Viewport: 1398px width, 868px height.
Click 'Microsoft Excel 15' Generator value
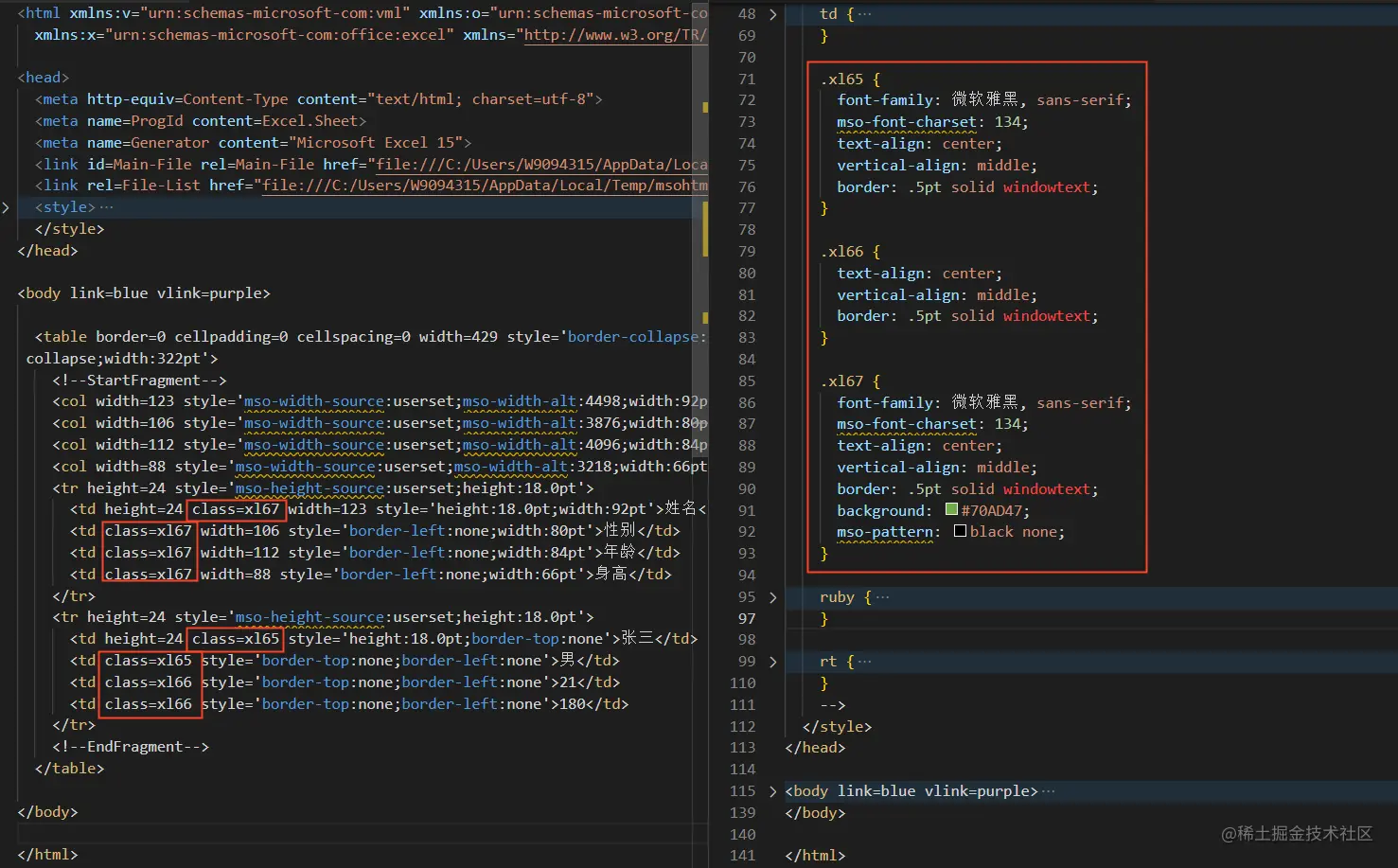pyautogui.click(x=380, y=143)
